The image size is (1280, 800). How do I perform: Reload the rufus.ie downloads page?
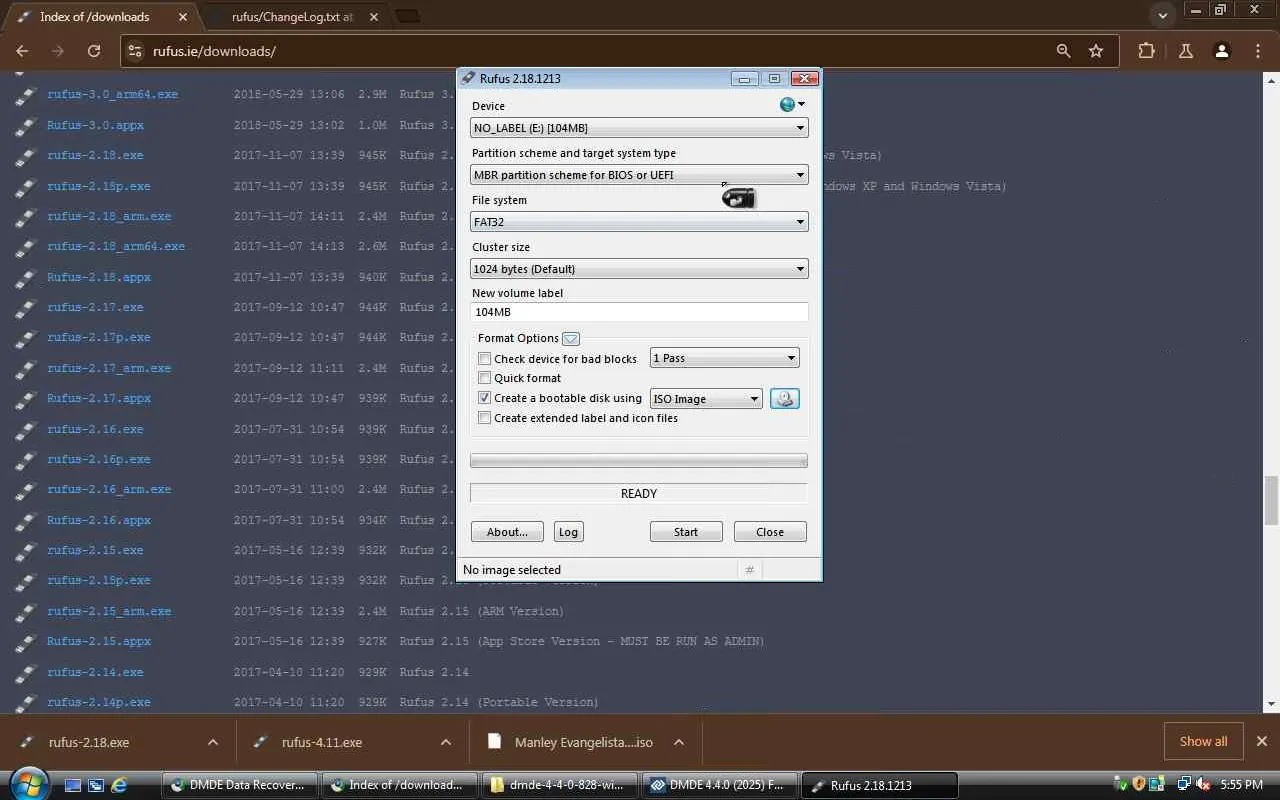94,51
